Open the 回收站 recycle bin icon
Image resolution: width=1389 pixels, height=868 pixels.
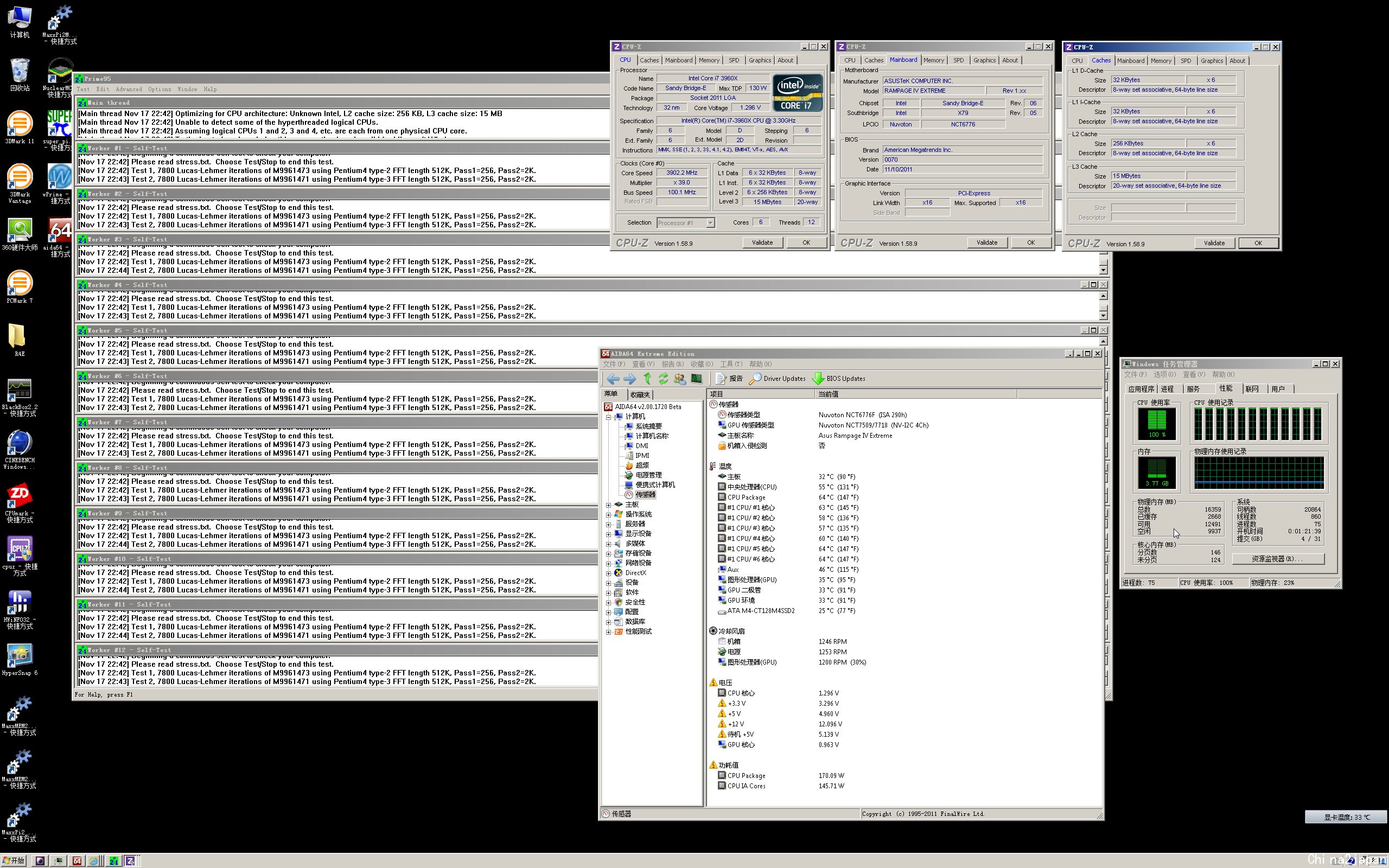tap(20, 75)
